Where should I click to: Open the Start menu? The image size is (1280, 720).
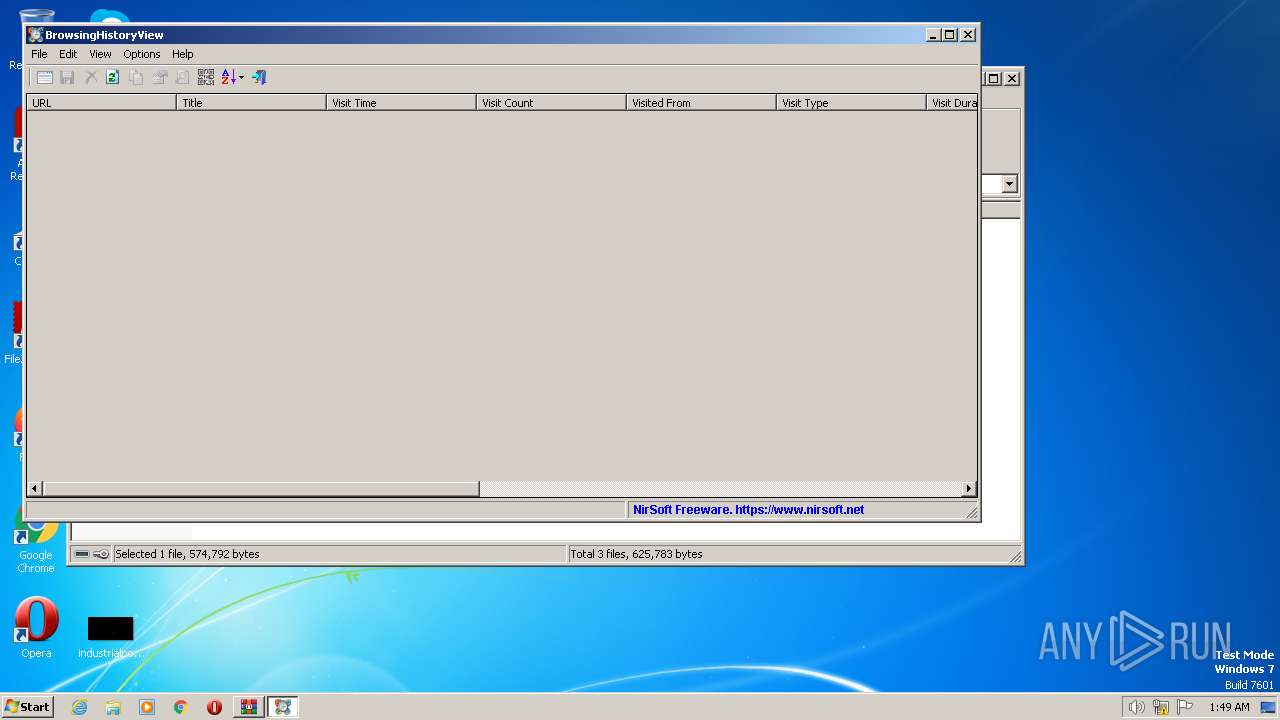[x=27, y=706]
